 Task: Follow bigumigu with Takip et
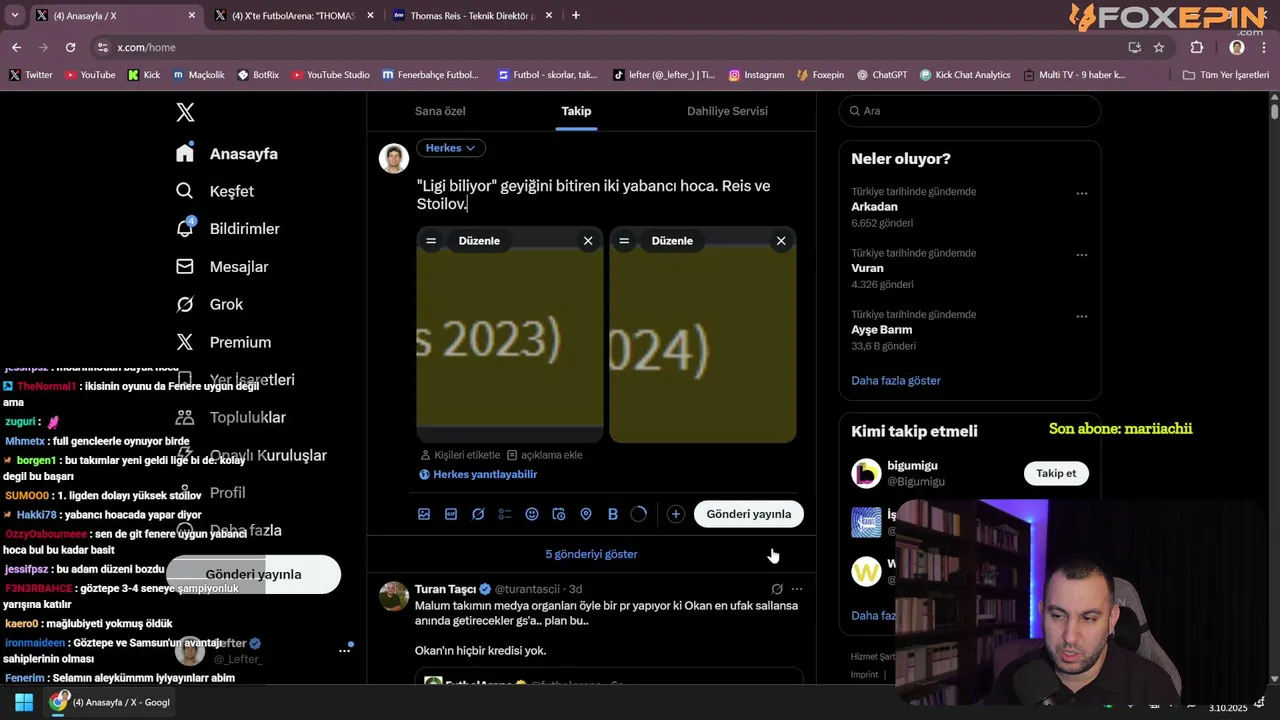point(1056,473)
